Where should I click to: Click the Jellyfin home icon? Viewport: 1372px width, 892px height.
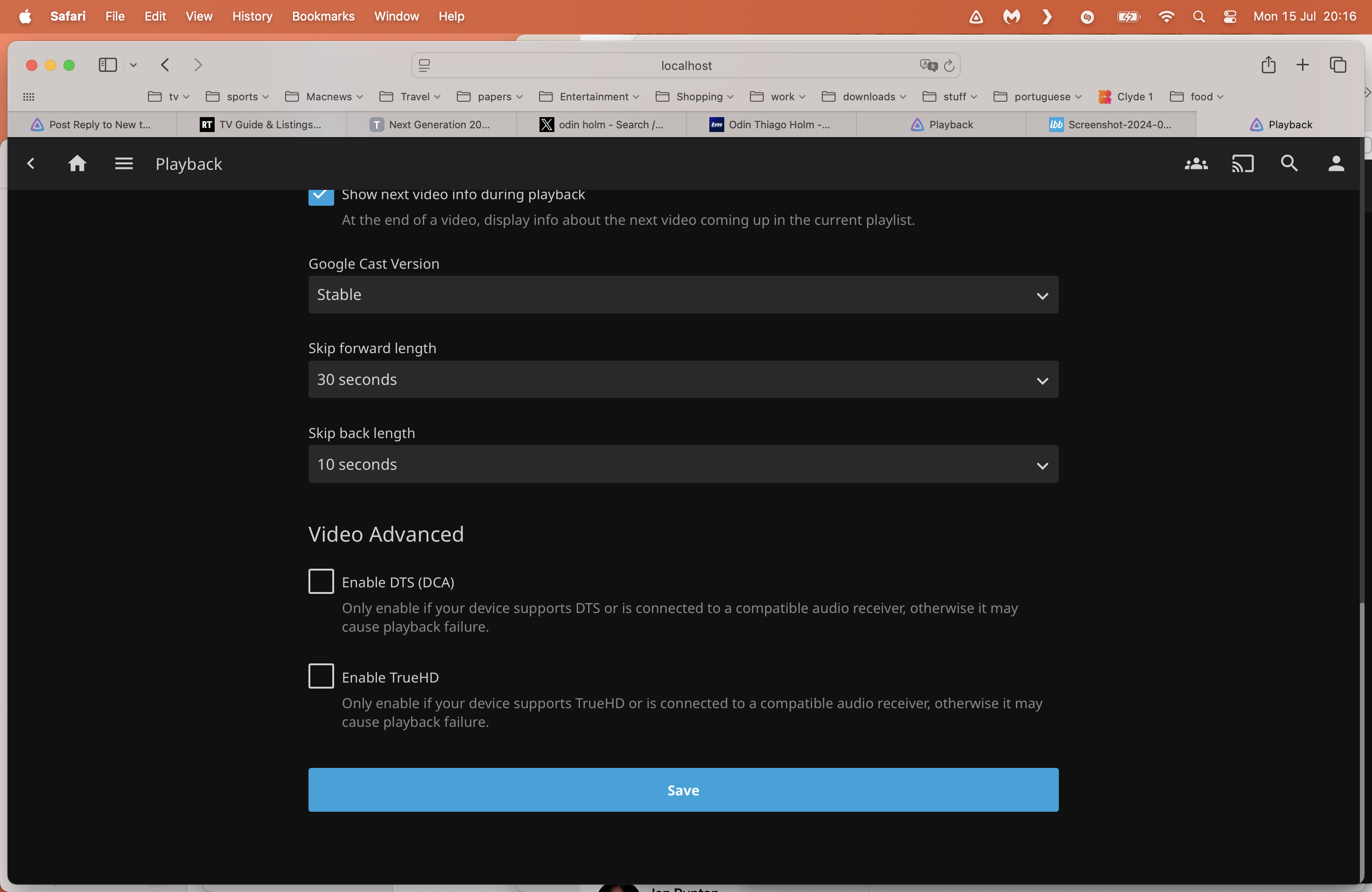pyautogui.click(x=77, y=164)
